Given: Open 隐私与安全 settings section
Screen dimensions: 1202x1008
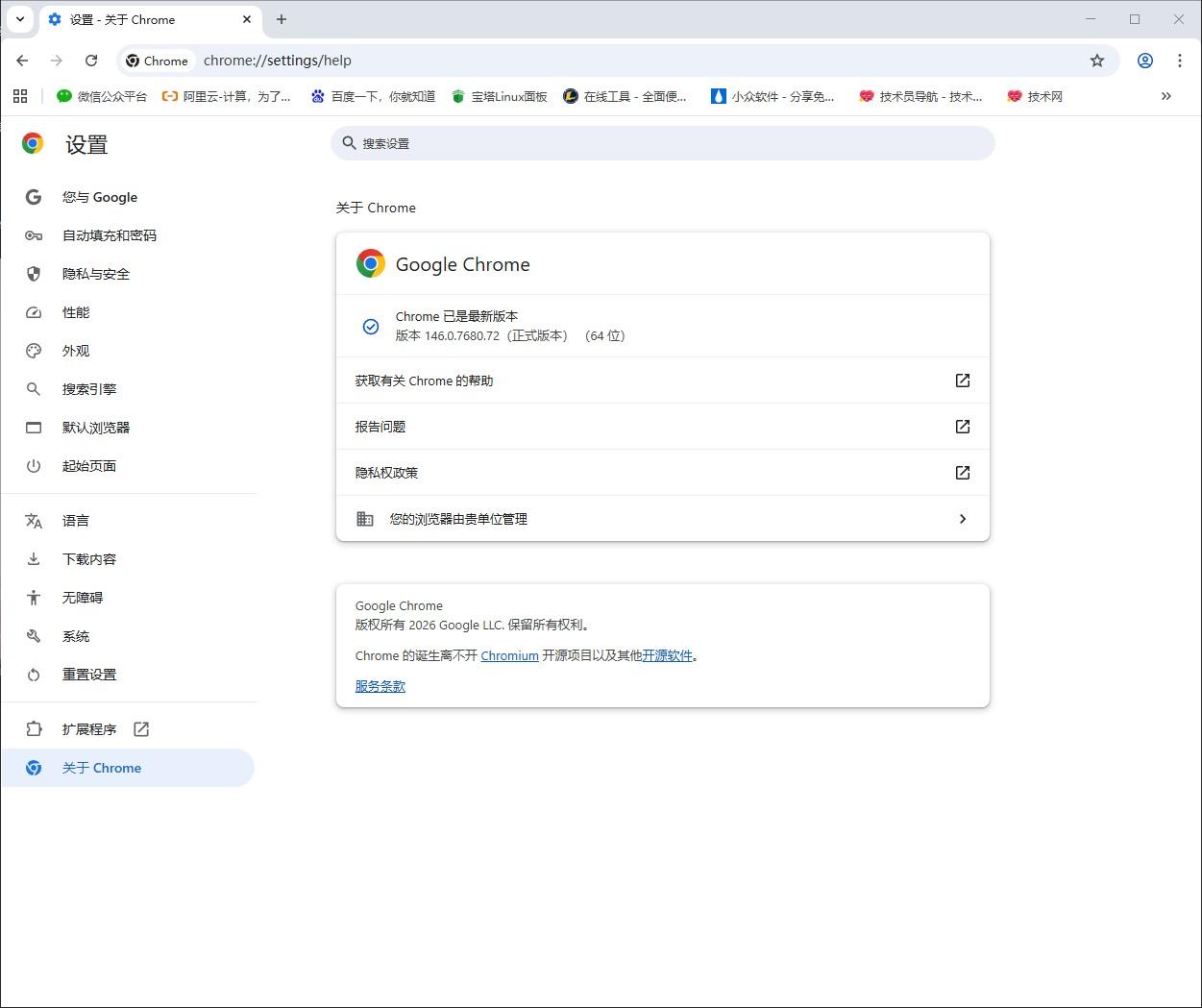Looking at the screenshot, I should click(96, 274).
